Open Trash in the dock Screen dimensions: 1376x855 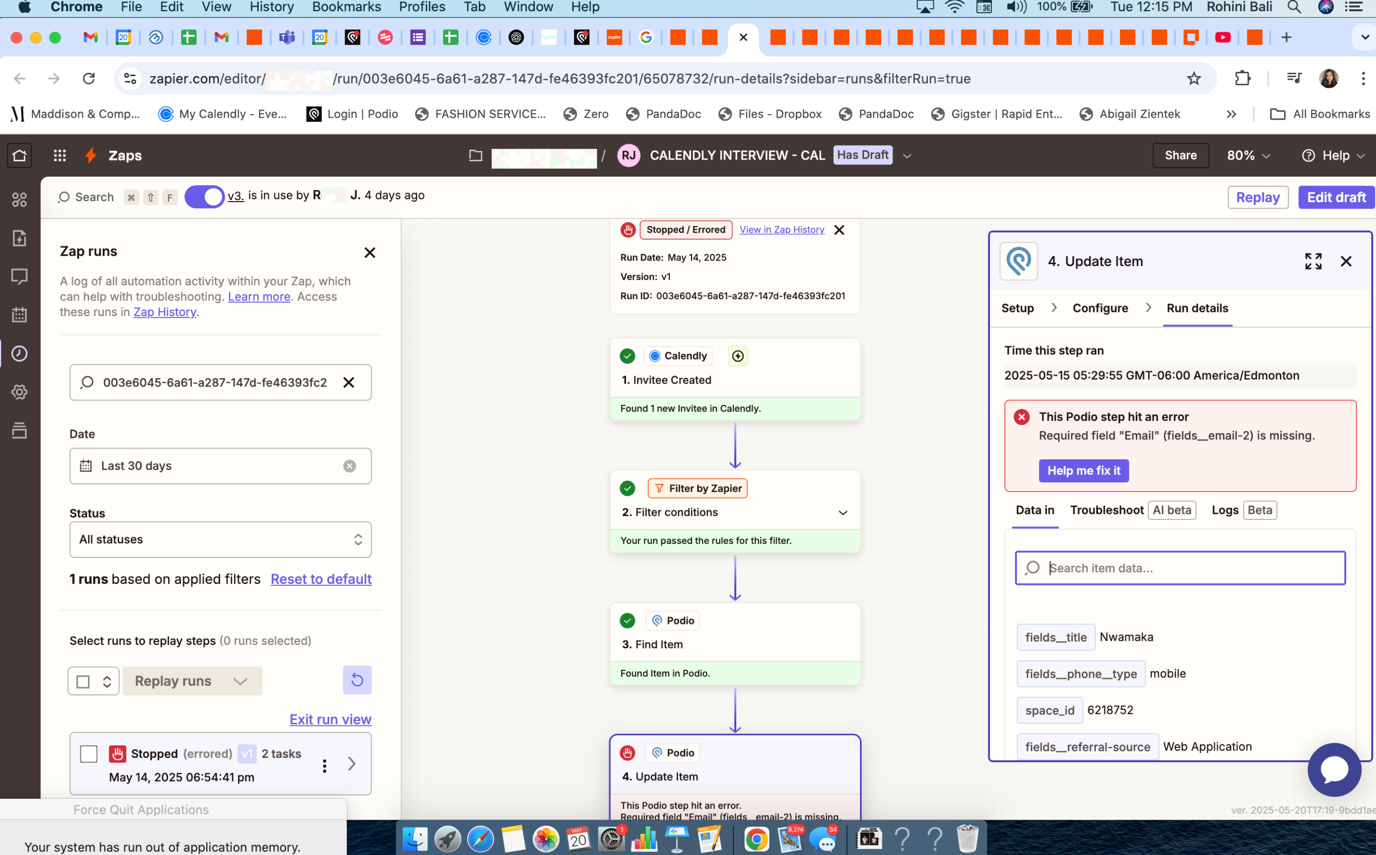(x=967, y=839)
